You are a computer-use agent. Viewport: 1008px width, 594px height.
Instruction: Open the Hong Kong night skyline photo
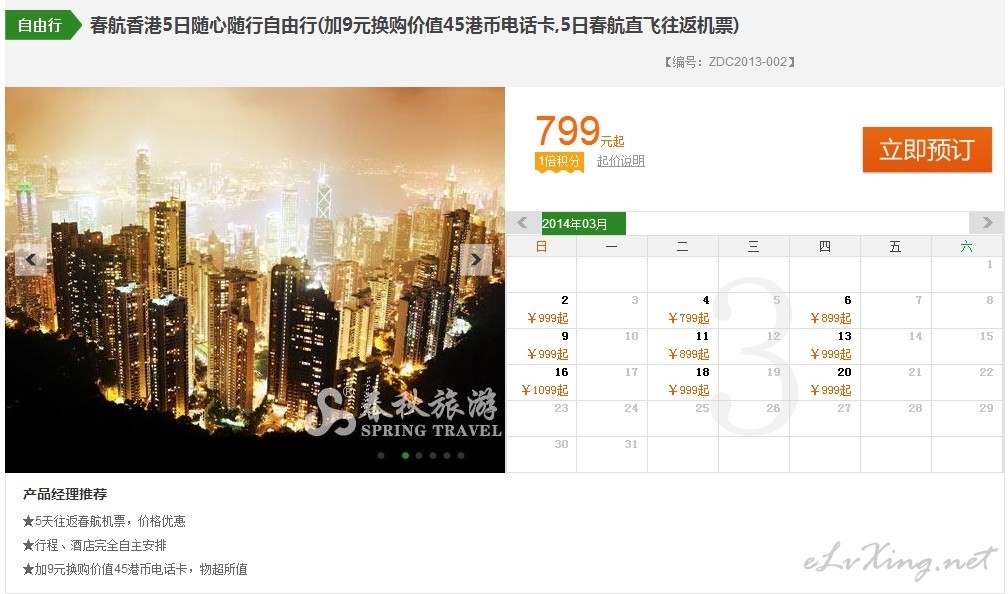(255, 280)
